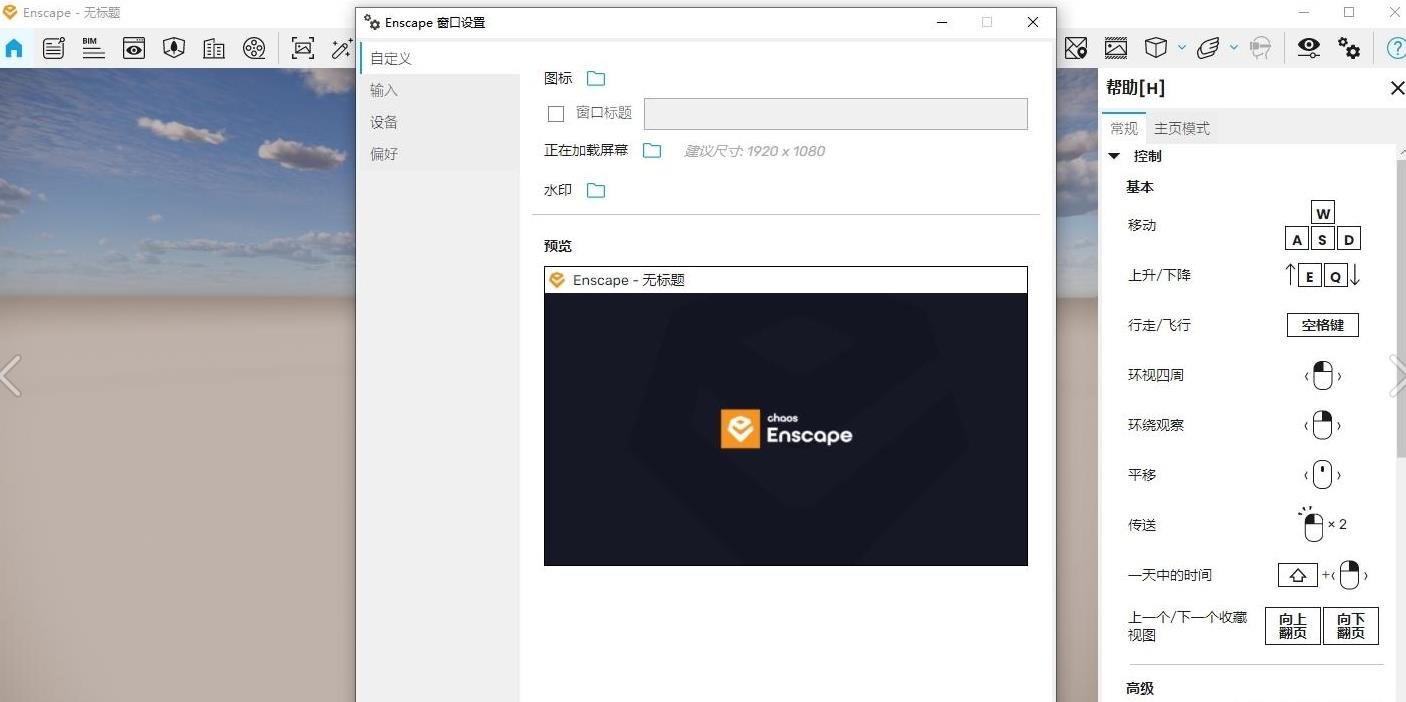The width and height of the screenshot is (1406, 702).
Task: Click the 空格键 key button
Action: pos(1322,325)
